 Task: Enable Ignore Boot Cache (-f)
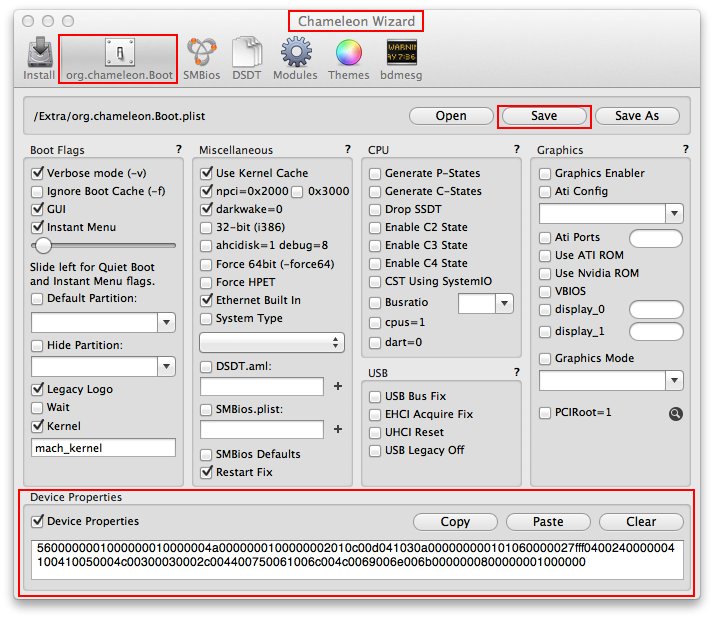(37, 191)
